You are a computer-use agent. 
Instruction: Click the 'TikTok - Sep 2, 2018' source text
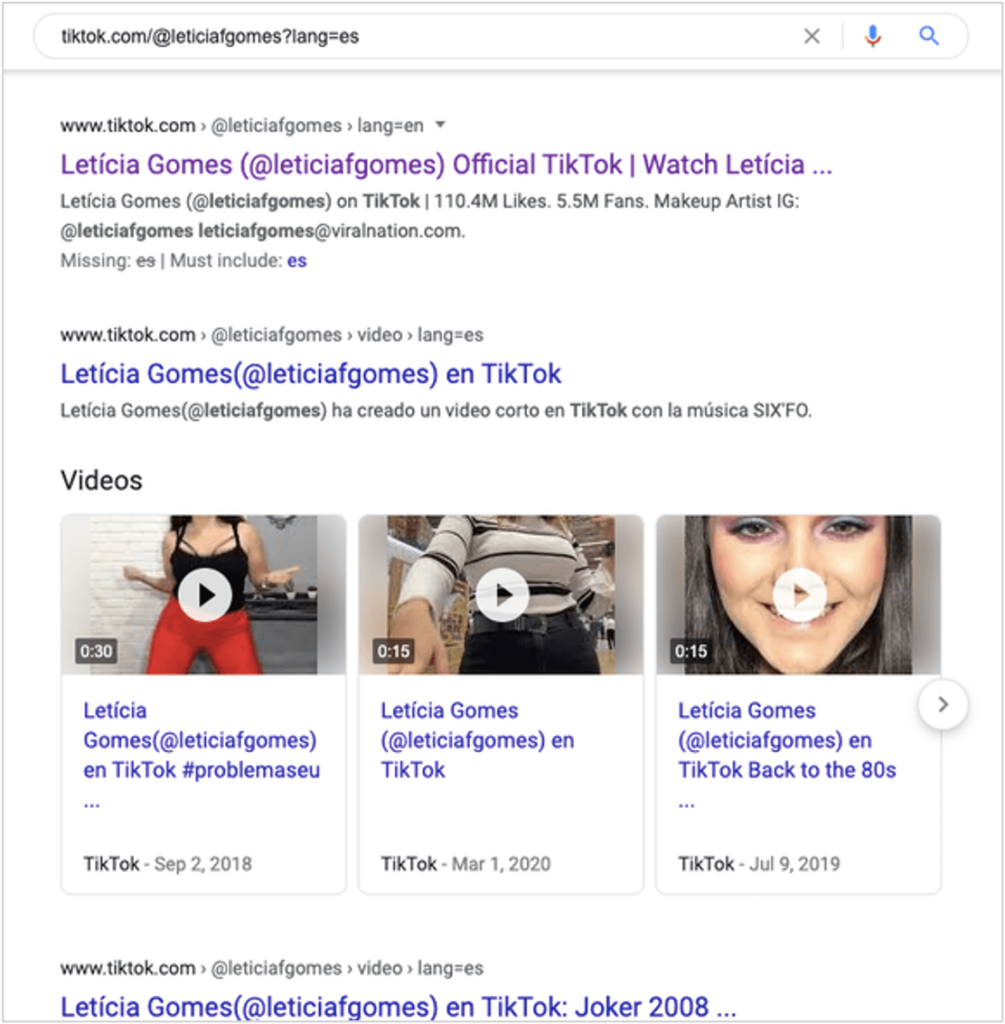click(x=167, y=864)
